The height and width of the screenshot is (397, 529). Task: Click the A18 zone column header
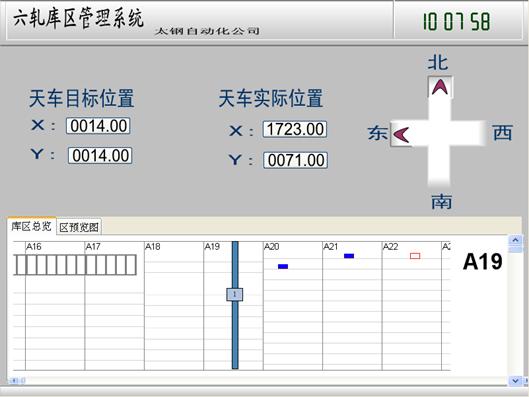point(152,247)
